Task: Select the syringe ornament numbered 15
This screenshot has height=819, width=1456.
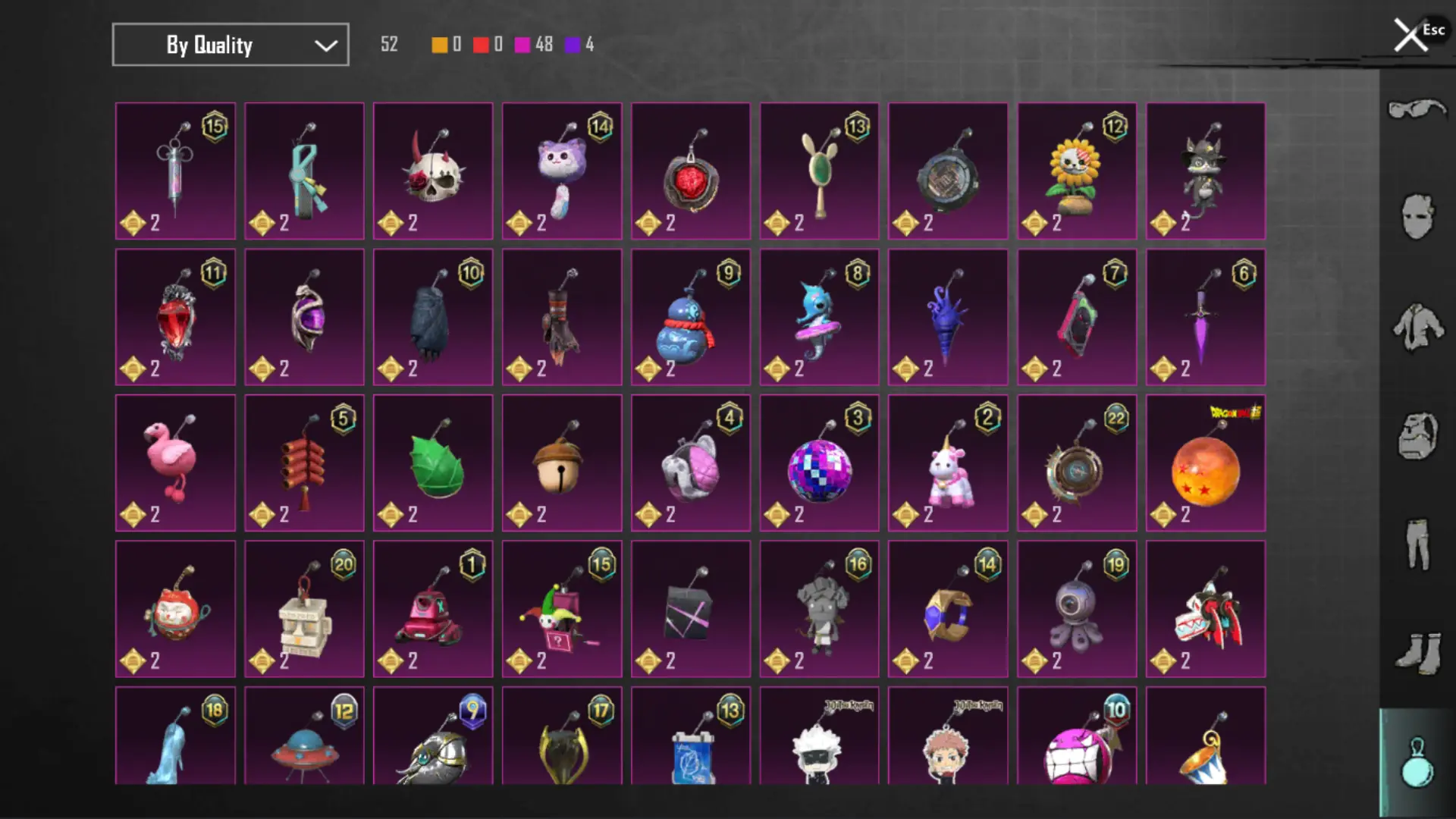Action: click(x=175, y=171)
